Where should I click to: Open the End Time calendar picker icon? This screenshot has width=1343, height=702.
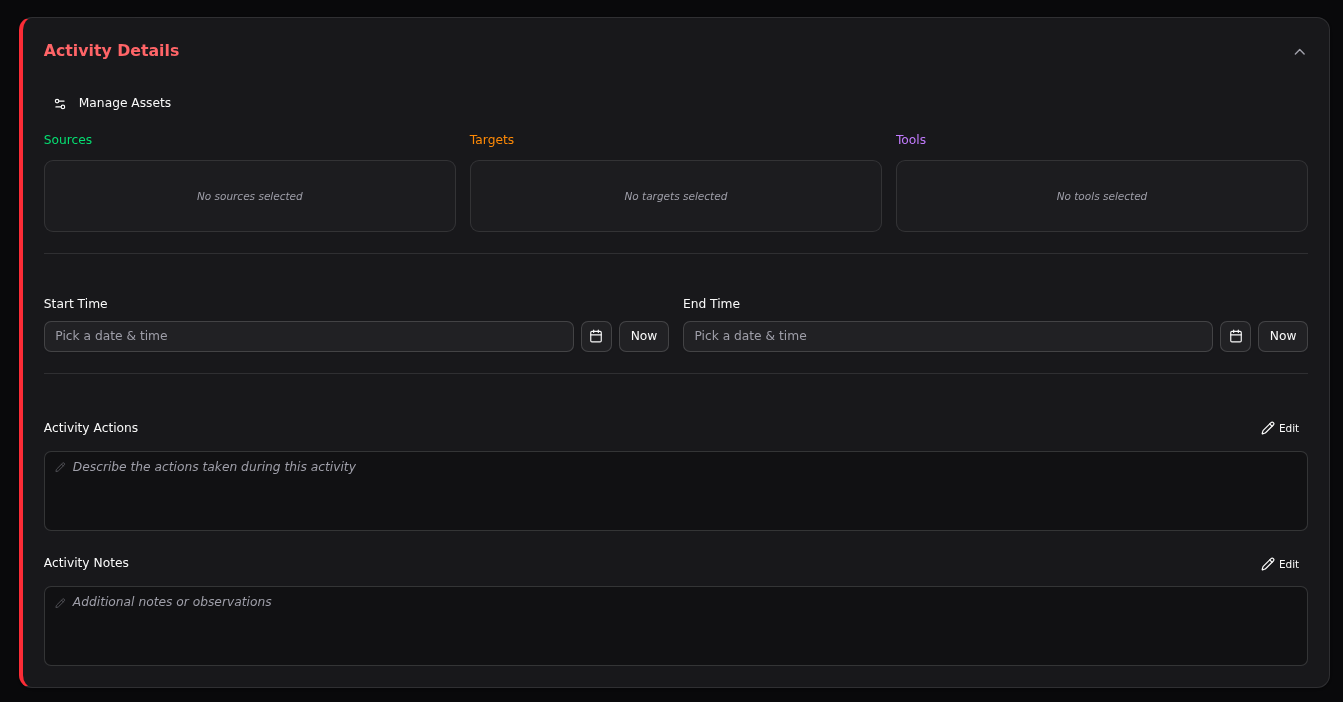(1235, 337)
